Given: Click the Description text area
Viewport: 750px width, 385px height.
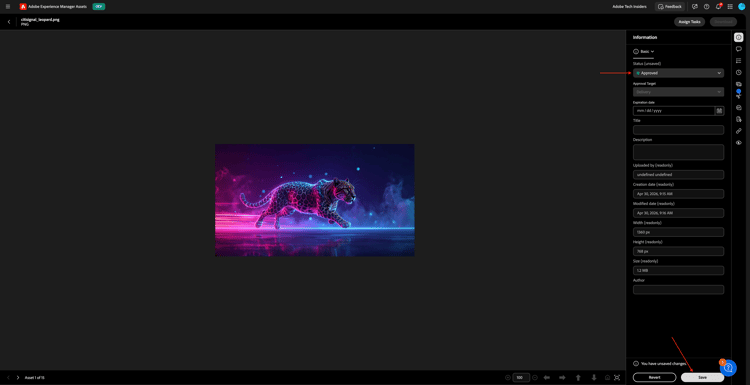Looking at the screenshot, I should (x=678, y=152).
